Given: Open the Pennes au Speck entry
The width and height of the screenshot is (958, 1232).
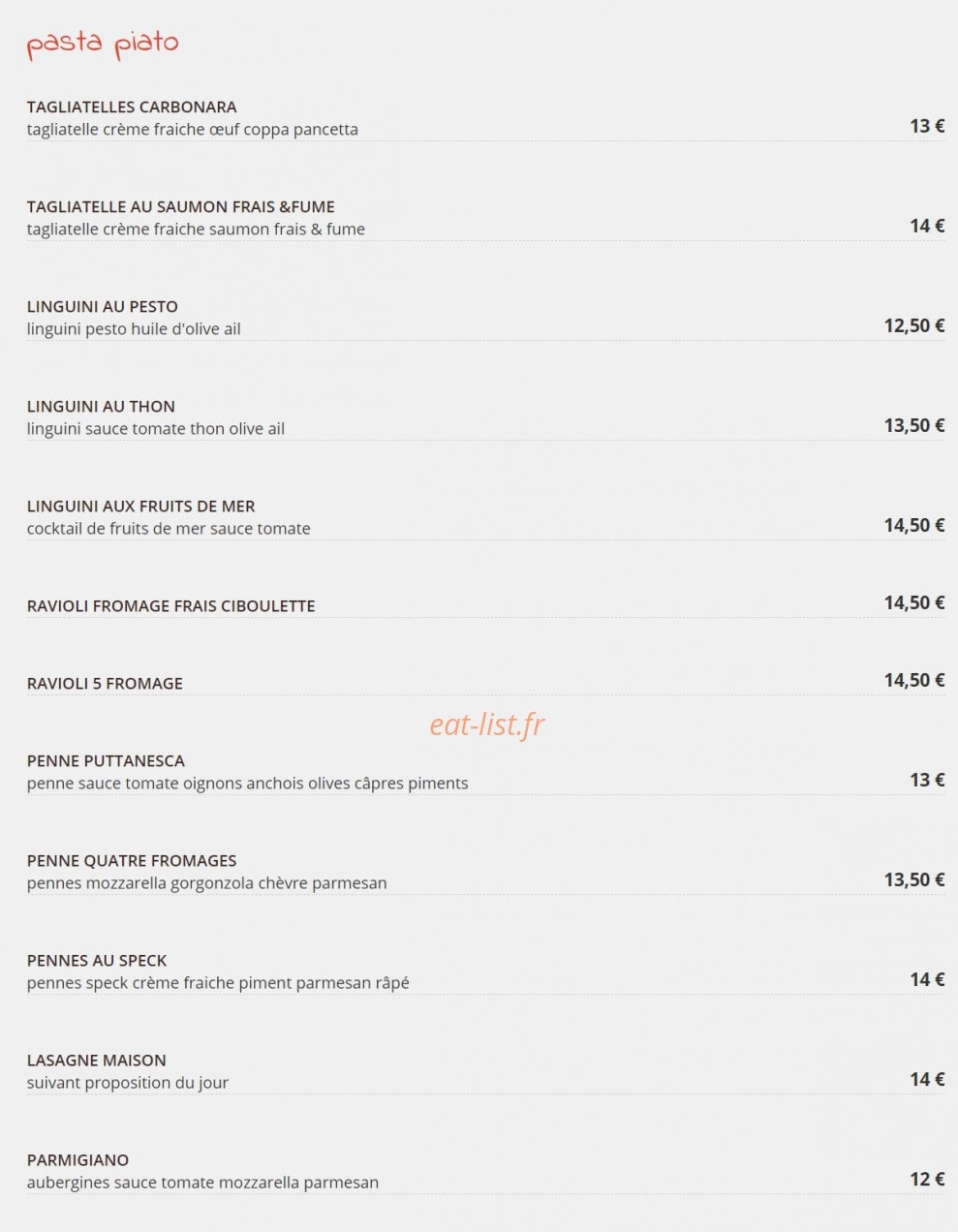Looking at the screenshot, I should [97, 960].
